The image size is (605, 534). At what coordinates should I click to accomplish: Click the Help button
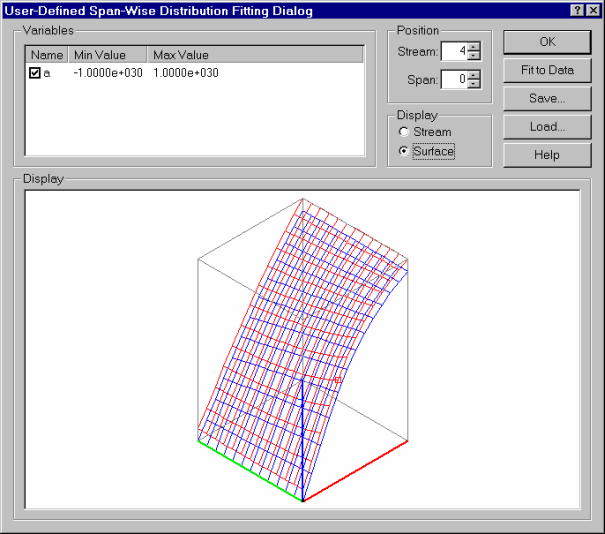(547, 155)
